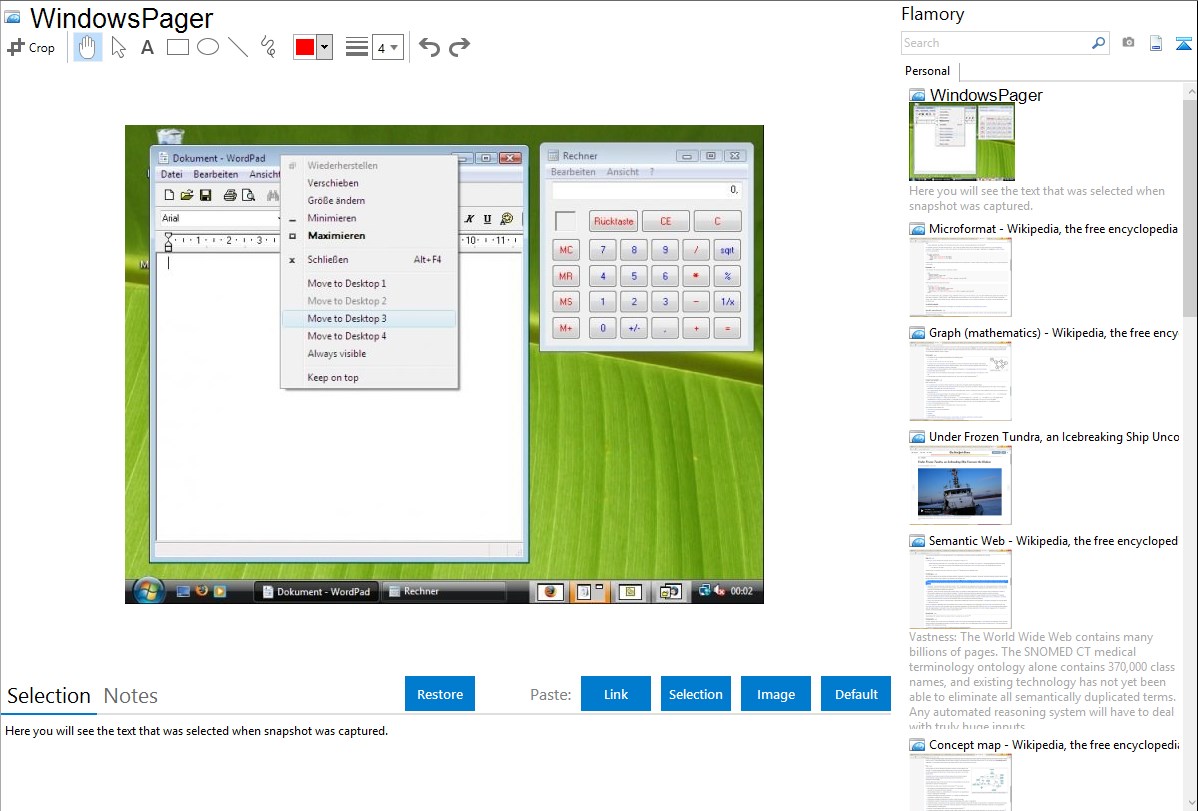Image resolution: width=1198 pixels, height=811 pixels.
Task: Pick the freehand scribble tool
Action: (x=268, y=47)
